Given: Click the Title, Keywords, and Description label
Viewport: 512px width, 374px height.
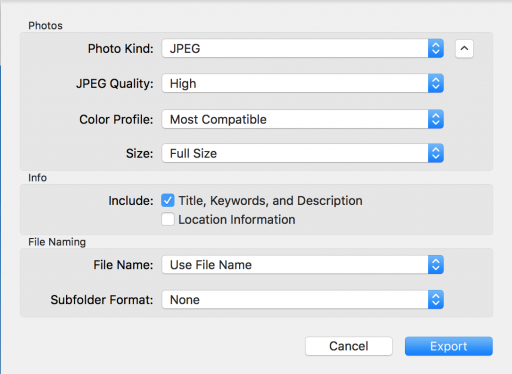Looking at the screenshot, I should click(x=270, y=201).
